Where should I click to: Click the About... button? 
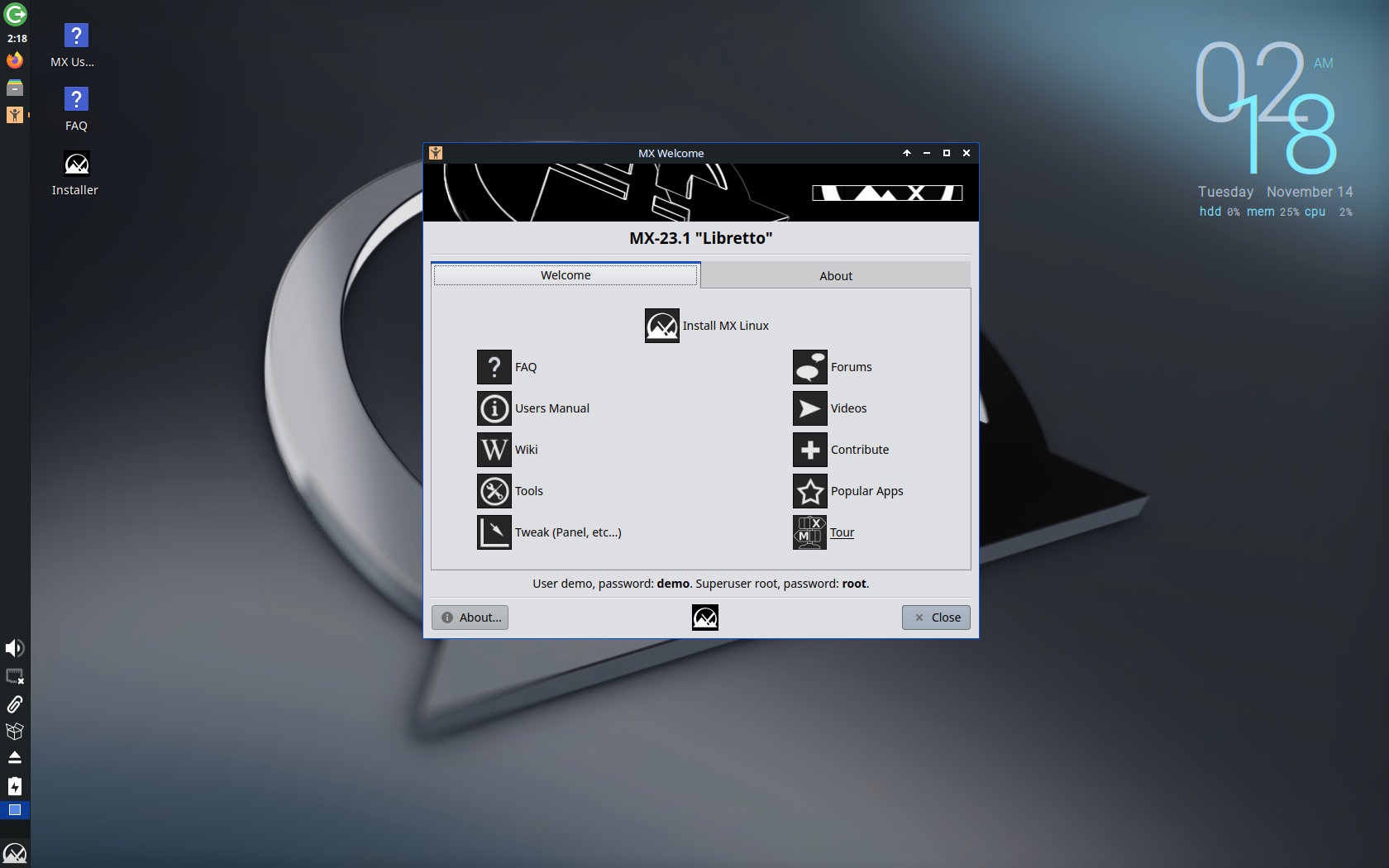pyautogui.click(x=470, y=618)
